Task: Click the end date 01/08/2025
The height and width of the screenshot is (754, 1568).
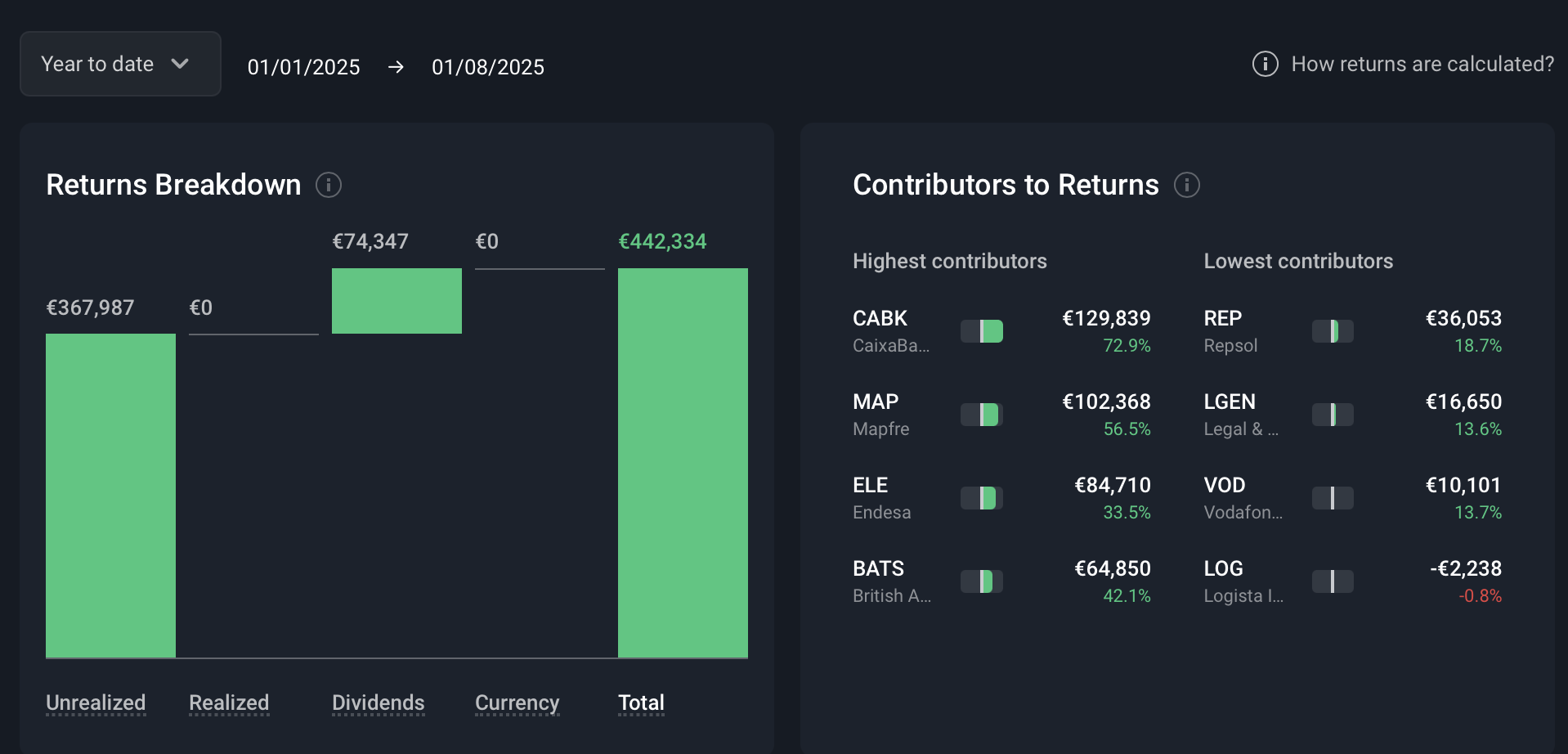Action: click(488, 67)
